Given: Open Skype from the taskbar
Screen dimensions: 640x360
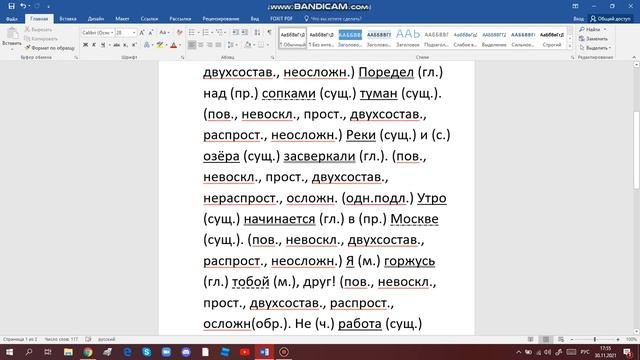Looking at the screenshot, I should click(x=147, y=352).
